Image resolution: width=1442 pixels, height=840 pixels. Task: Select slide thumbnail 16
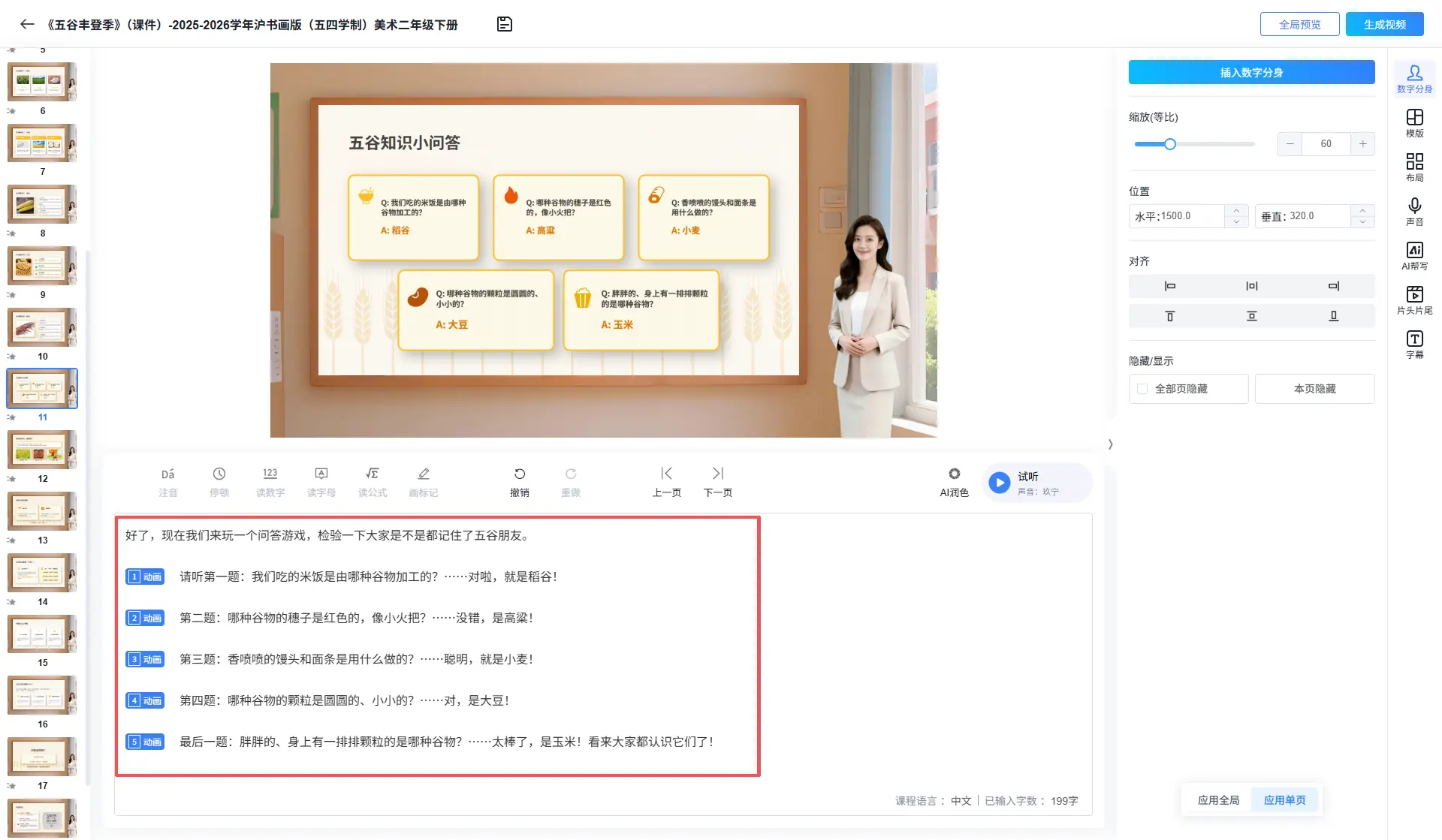pos(42,695)
